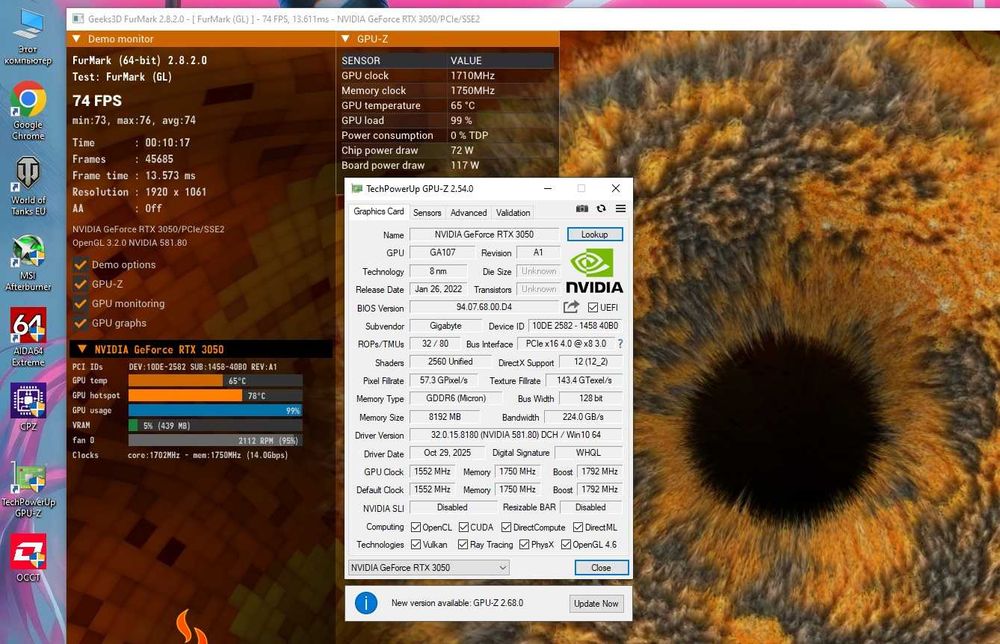Take a GPU-Z screenshot with camera icon
This screenshot has width=1000, height=644.
(582, 209)
